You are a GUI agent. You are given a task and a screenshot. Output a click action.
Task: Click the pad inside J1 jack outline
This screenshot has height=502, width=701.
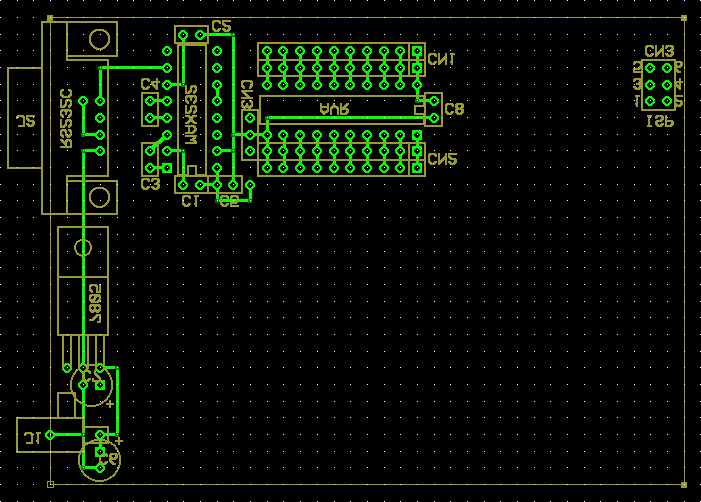(x=49, y=435)
